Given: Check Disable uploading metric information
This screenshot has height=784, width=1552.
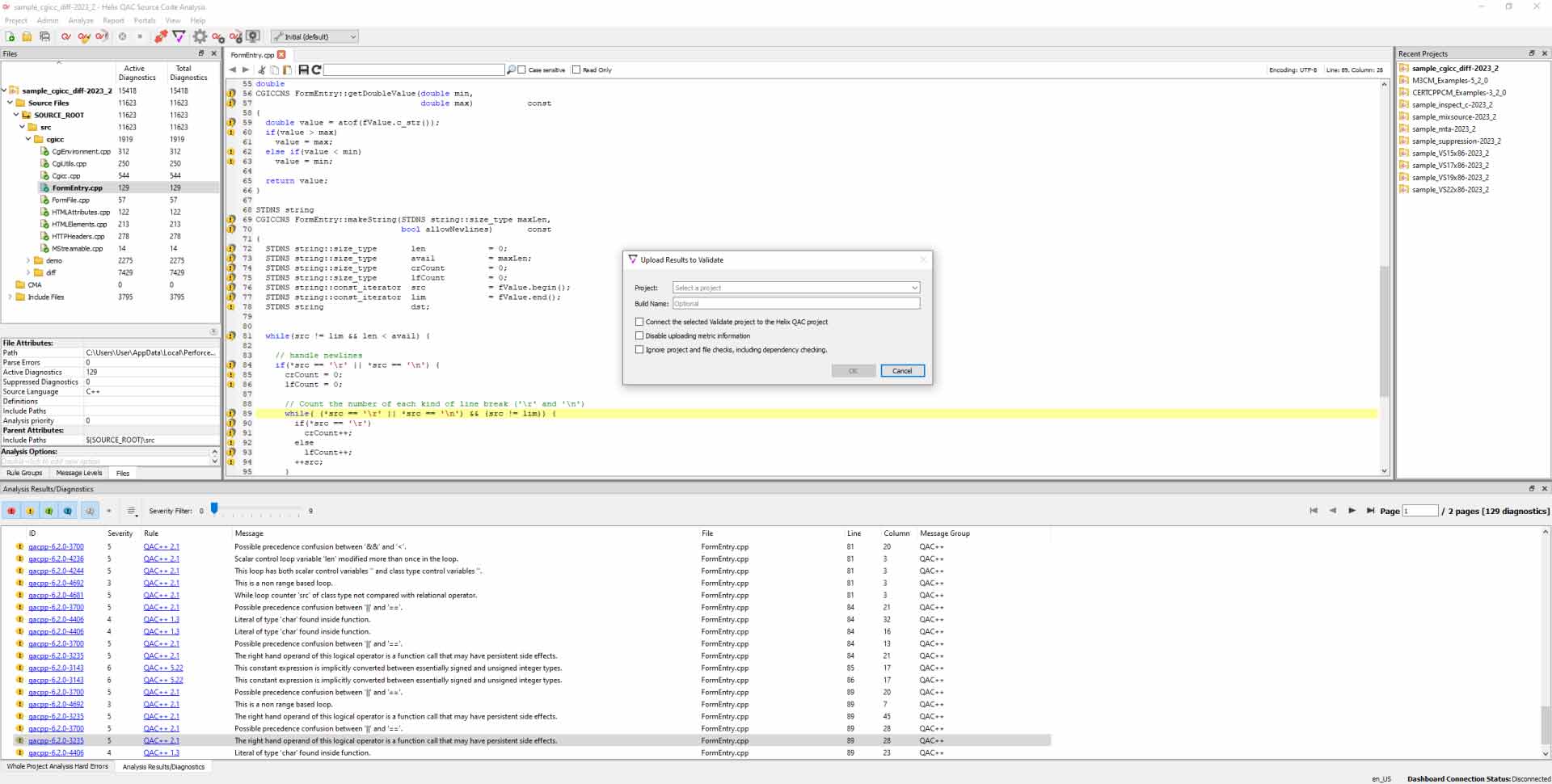Looking at the screenshot, I should pyautogui.click(x=639, y=335).
